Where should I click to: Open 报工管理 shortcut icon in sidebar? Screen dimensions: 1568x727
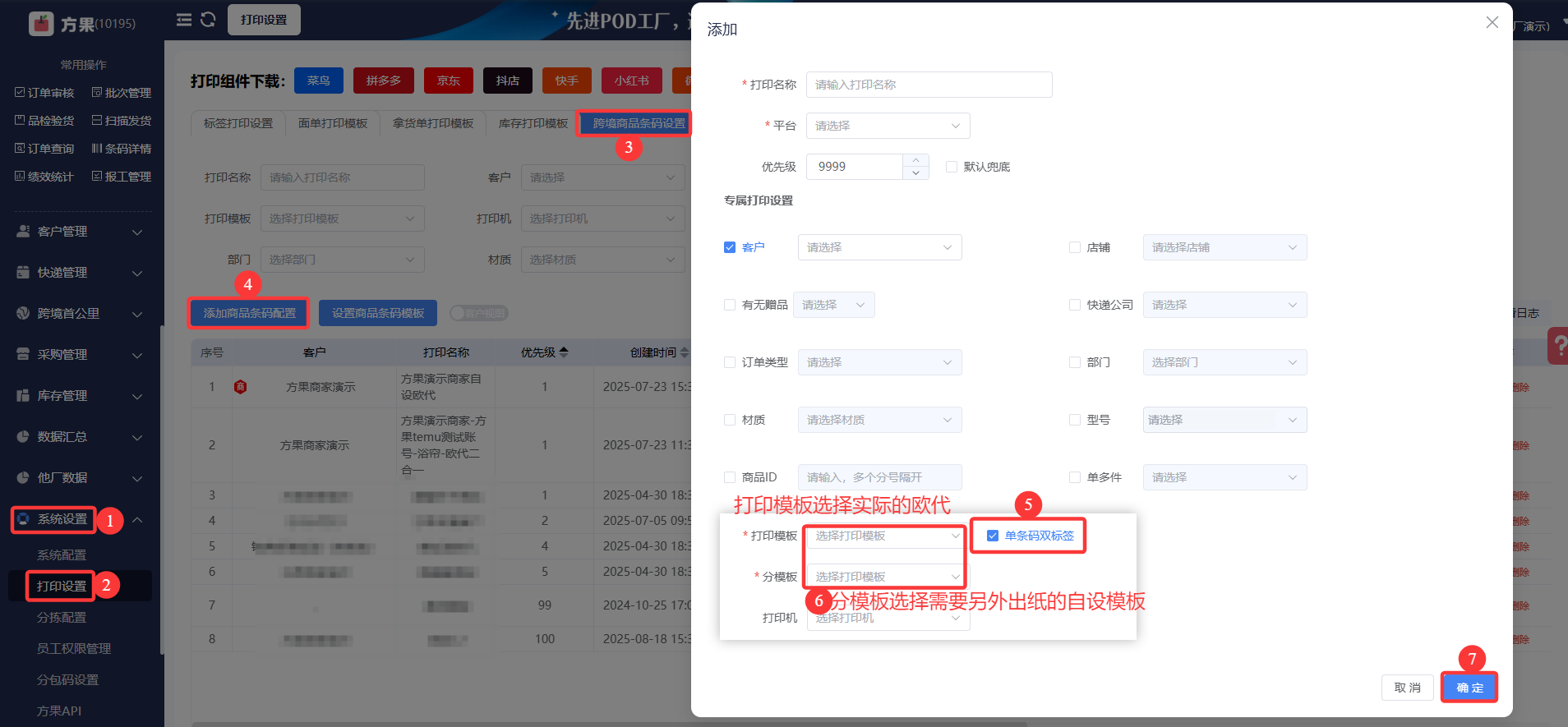click(97, 176)
